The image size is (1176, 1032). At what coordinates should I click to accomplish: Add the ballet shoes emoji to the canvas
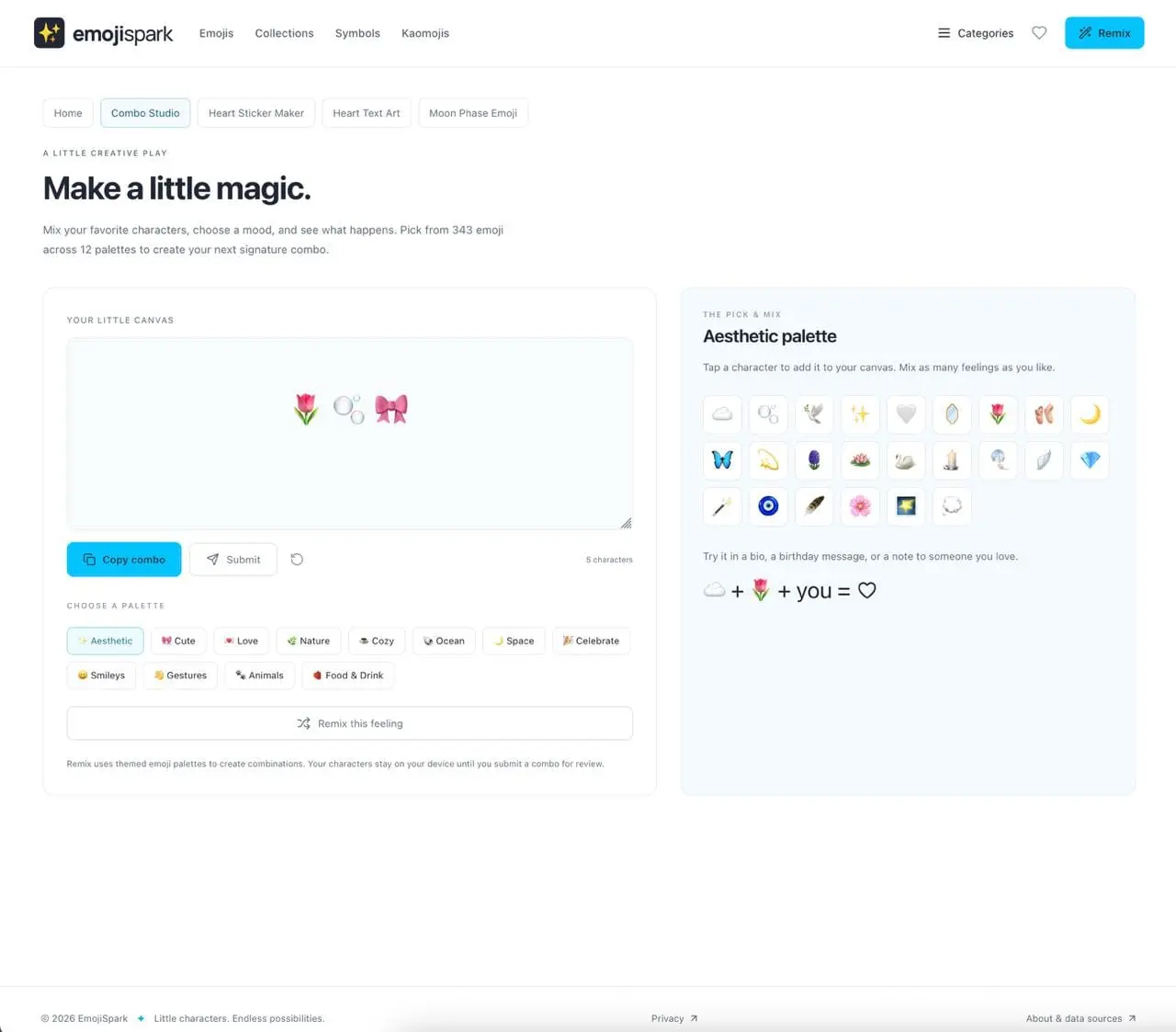pos(1044,414)
